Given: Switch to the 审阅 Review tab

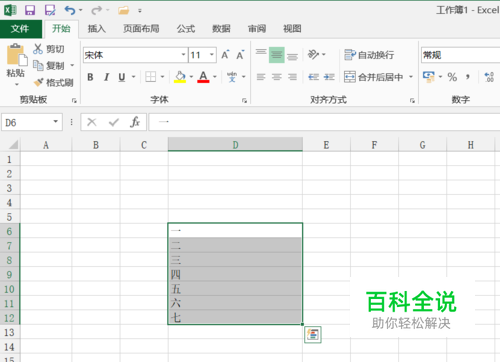Looking at the screenshot, I should [257, 29].
